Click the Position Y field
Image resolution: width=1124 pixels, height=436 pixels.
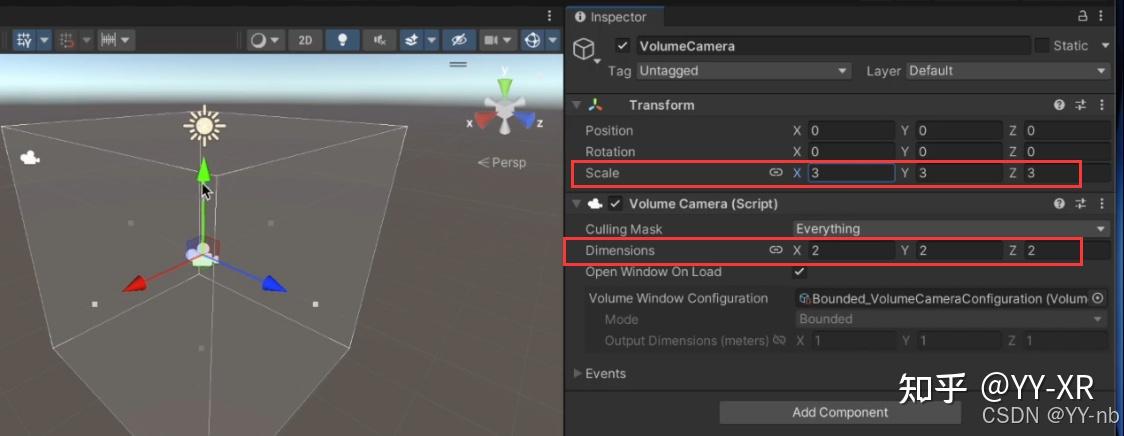pyautogui.click(x=959, y=131)
